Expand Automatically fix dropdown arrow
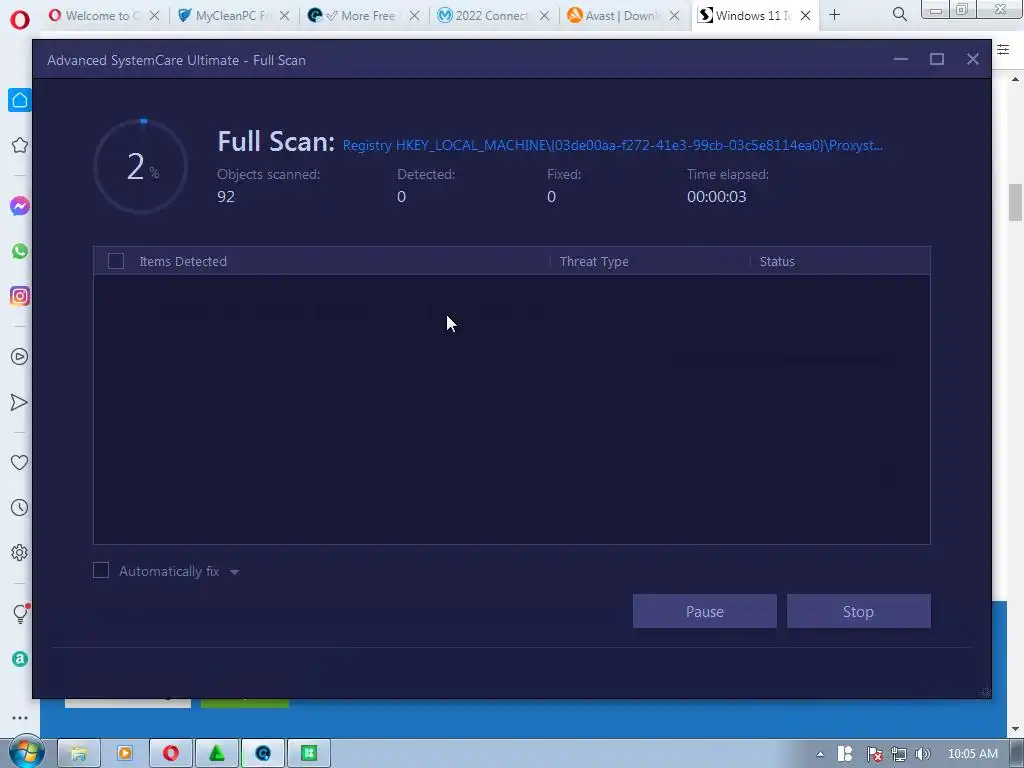 (x=234, y=572)
